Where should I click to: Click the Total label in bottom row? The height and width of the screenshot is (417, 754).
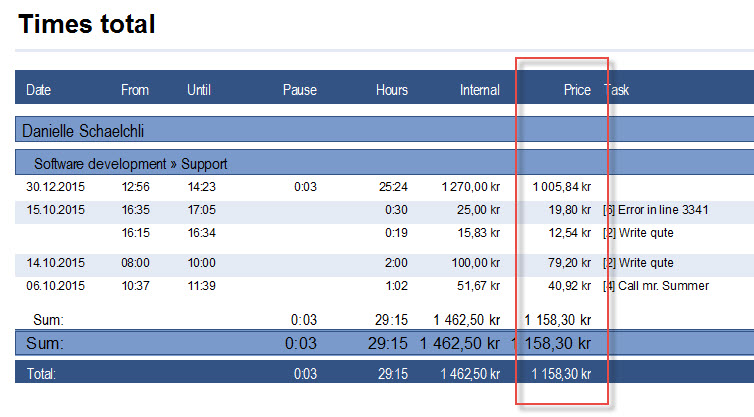coord(42,374)
